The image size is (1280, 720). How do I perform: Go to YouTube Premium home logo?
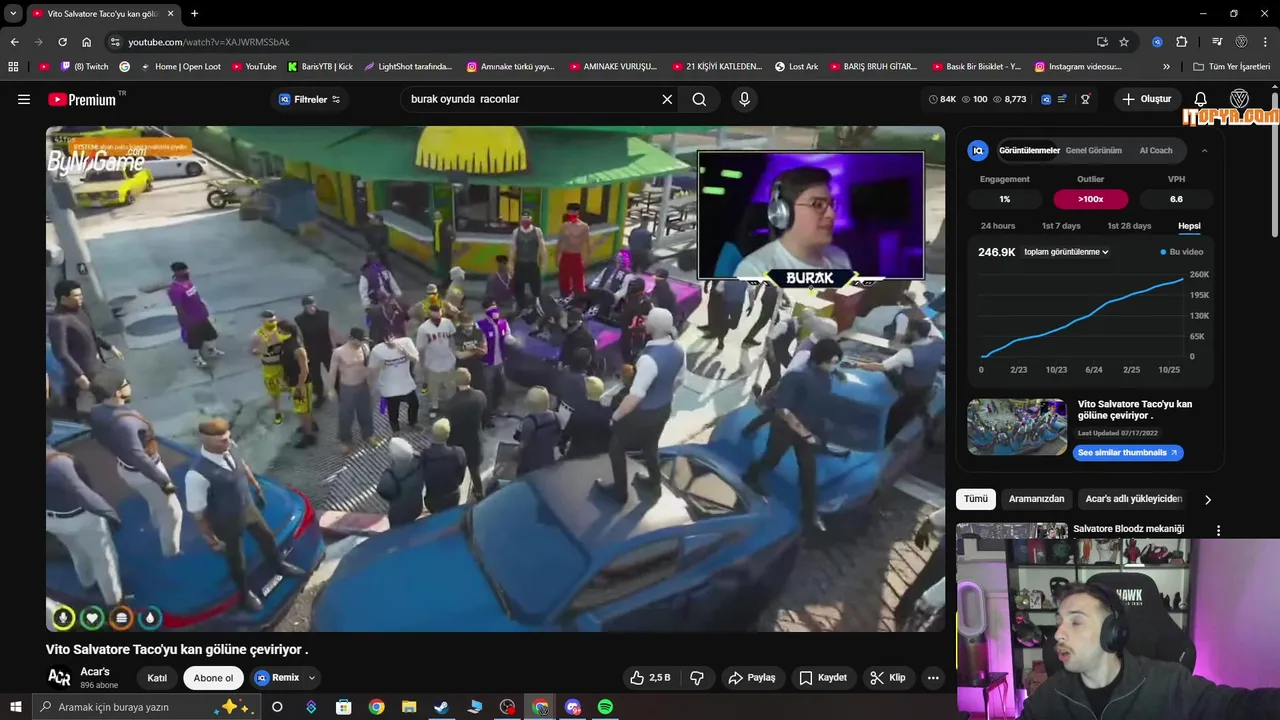[x=82, y=99]
